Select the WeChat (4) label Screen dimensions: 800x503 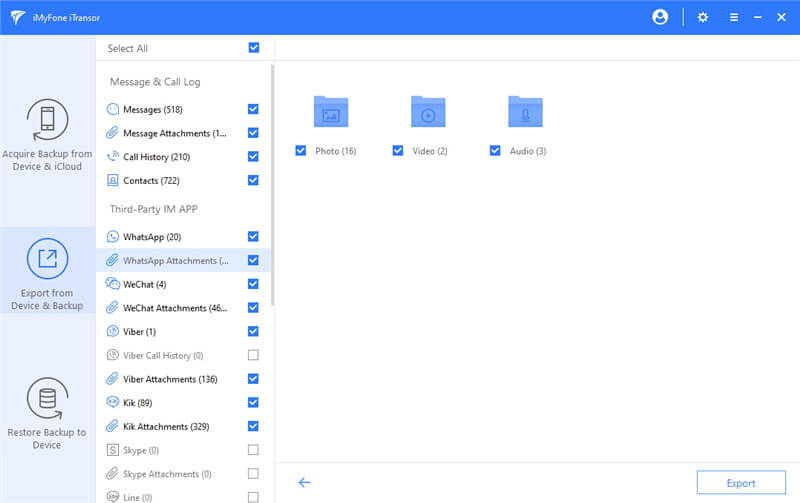(144, 285)
